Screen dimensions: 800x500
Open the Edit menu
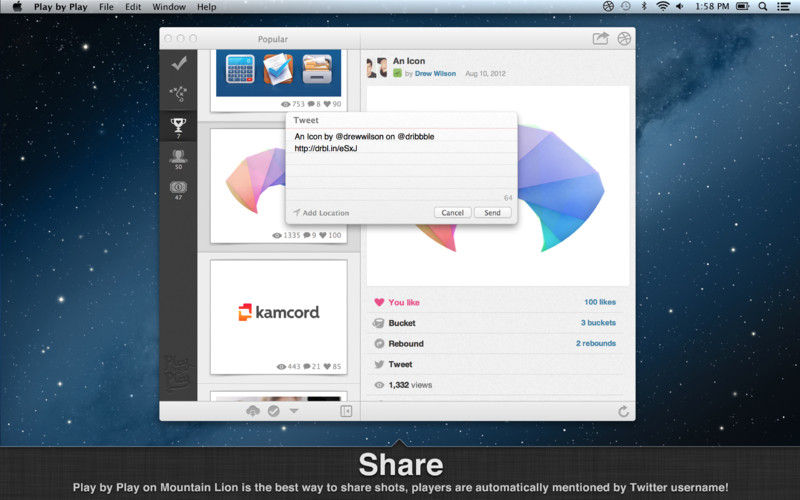point(133,7)
